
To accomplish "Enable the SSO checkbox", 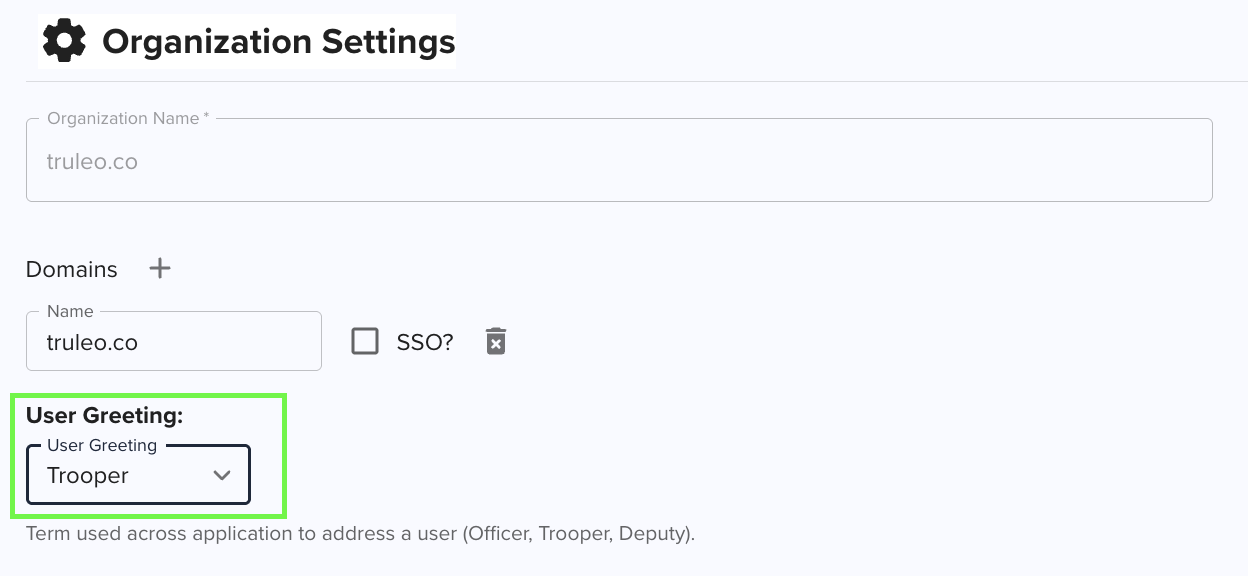I will coord(365,341).
